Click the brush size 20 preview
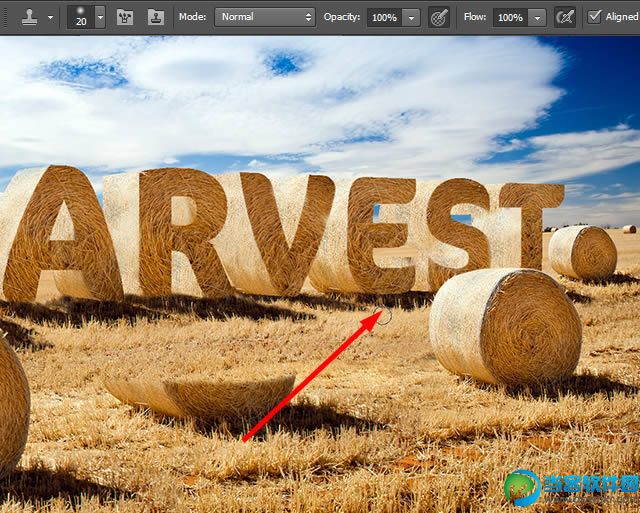The height and width of the screenshot is (513, 640). pos(80,17)
